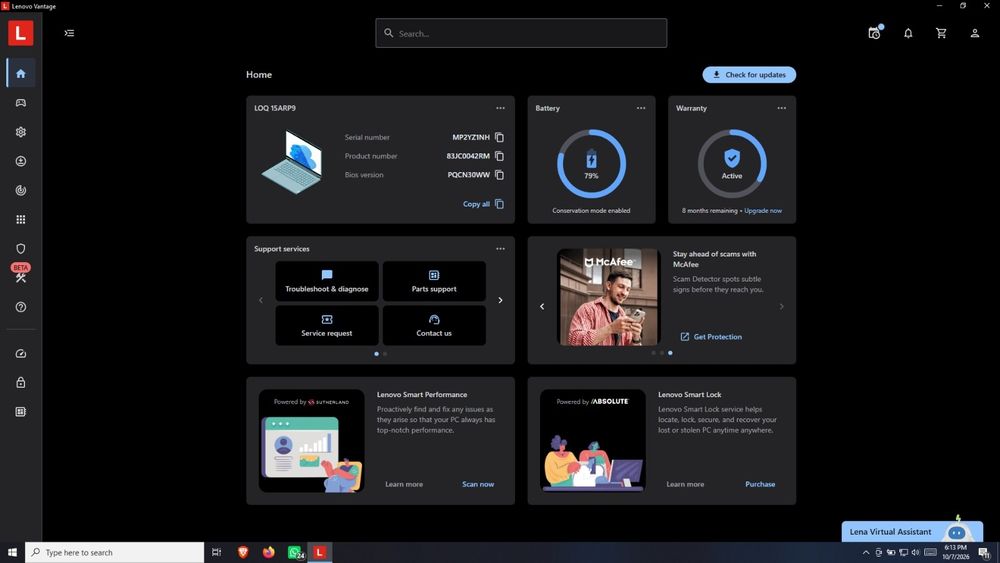This screenshot has width=1000, height=563.
Task: Open the System update download sidebar icon
Action: pyautogui.click(x=20, y=161)
